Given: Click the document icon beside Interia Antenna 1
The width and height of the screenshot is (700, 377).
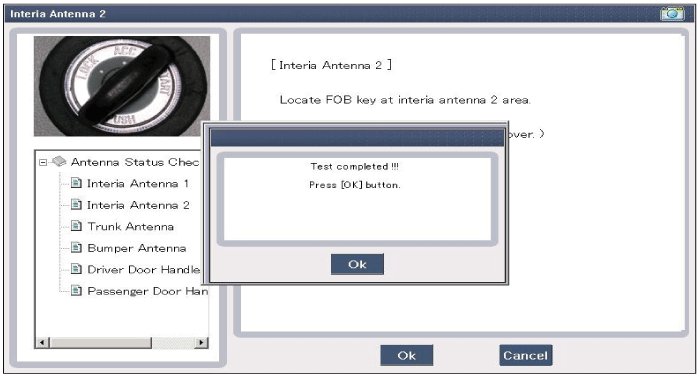Looking at the screenshot, I should (x=77, y=183).
